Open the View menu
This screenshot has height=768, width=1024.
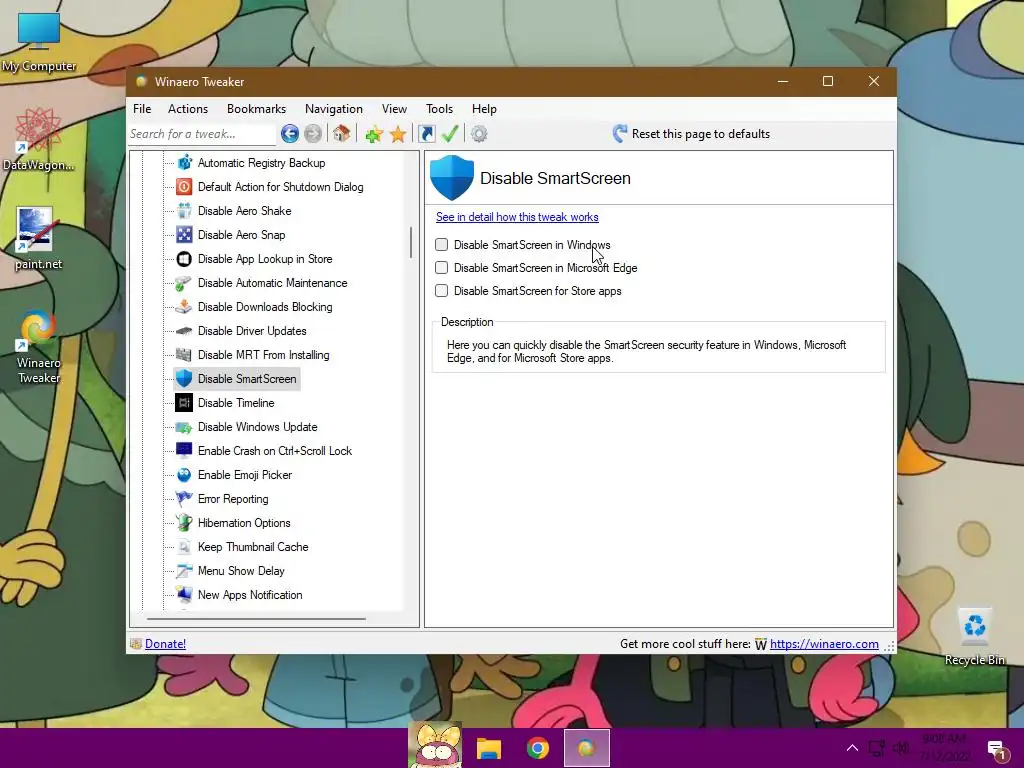point(394,109)
